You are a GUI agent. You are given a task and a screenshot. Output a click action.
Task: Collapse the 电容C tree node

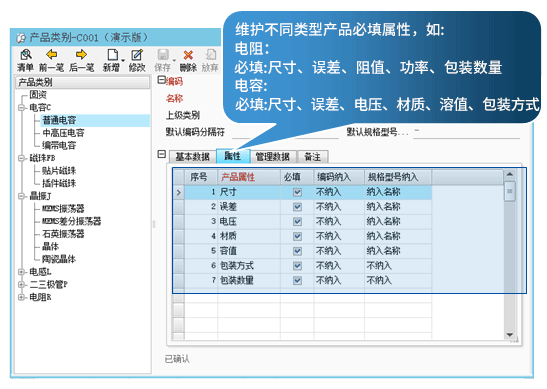(x=21, y=107)
